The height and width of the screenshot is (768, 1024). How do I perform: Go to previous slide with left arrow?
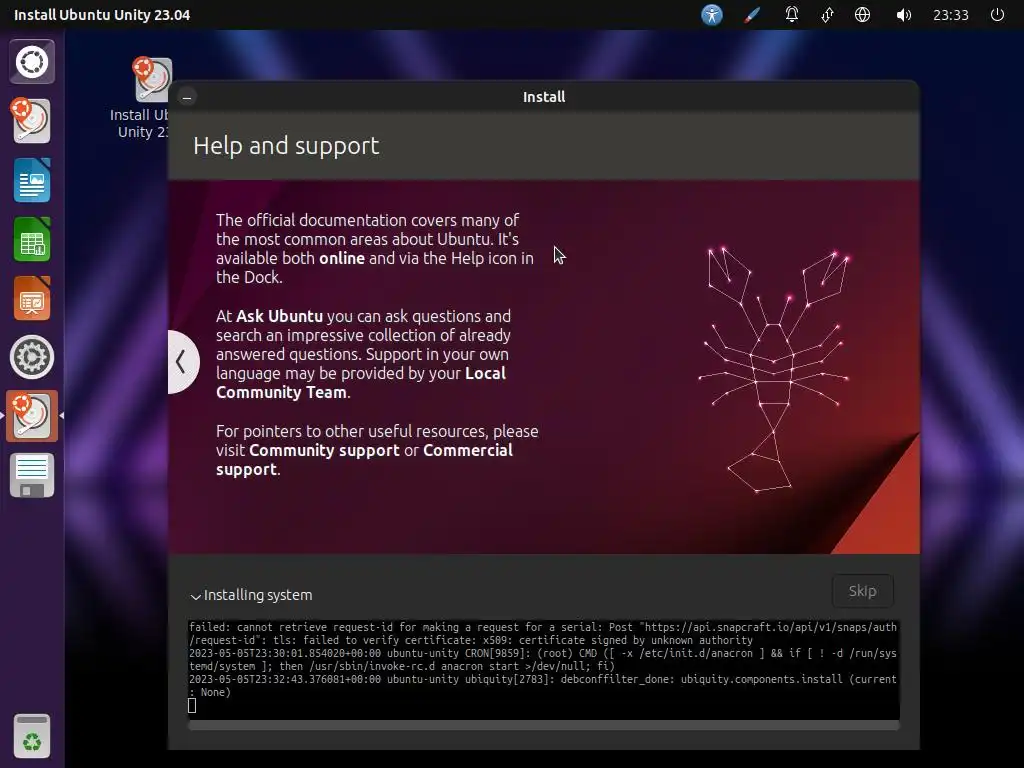coord(182,361)
